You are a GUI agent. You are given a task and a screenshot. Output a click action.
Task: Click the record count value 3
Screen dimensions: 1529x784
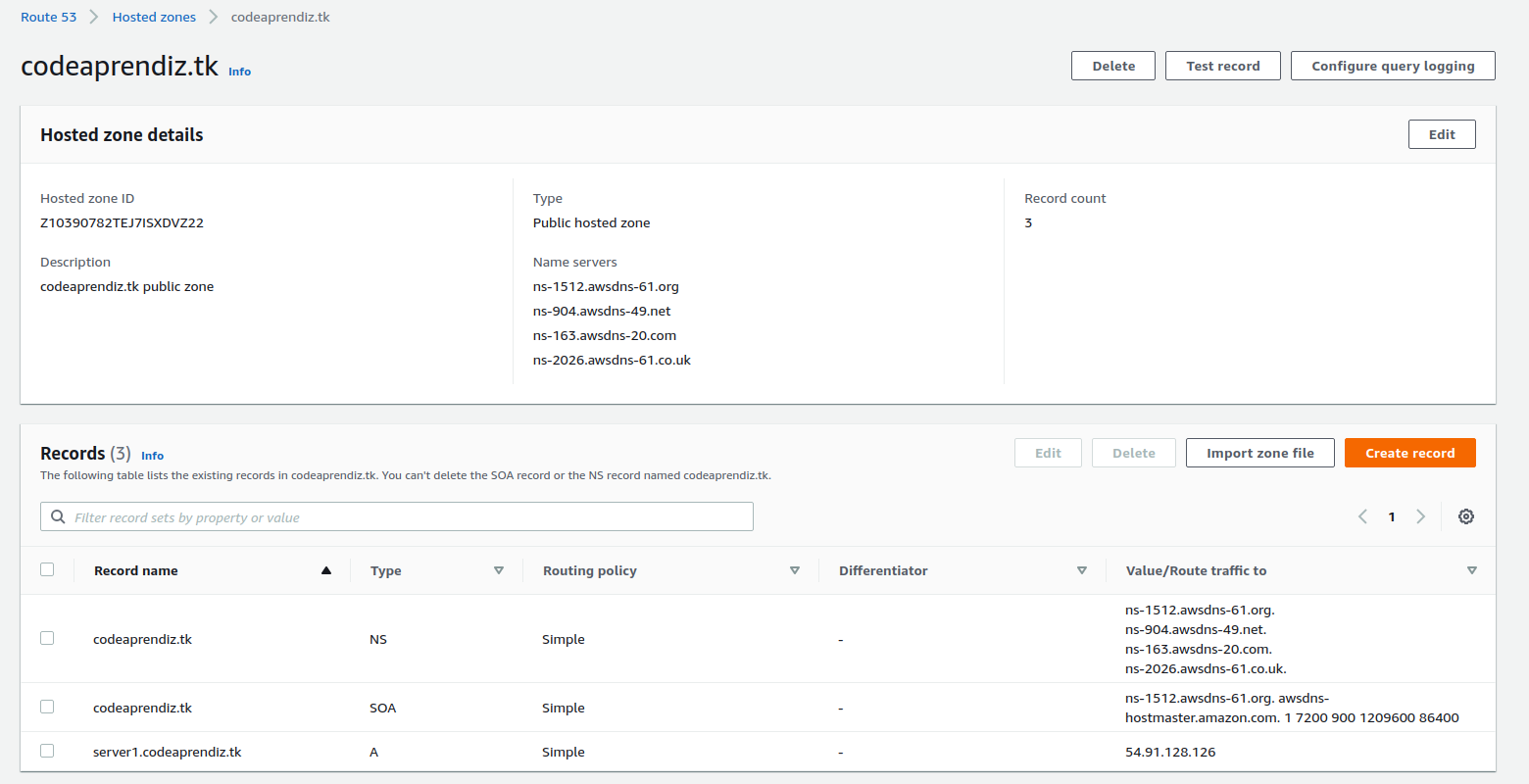tap(1028, 222)
